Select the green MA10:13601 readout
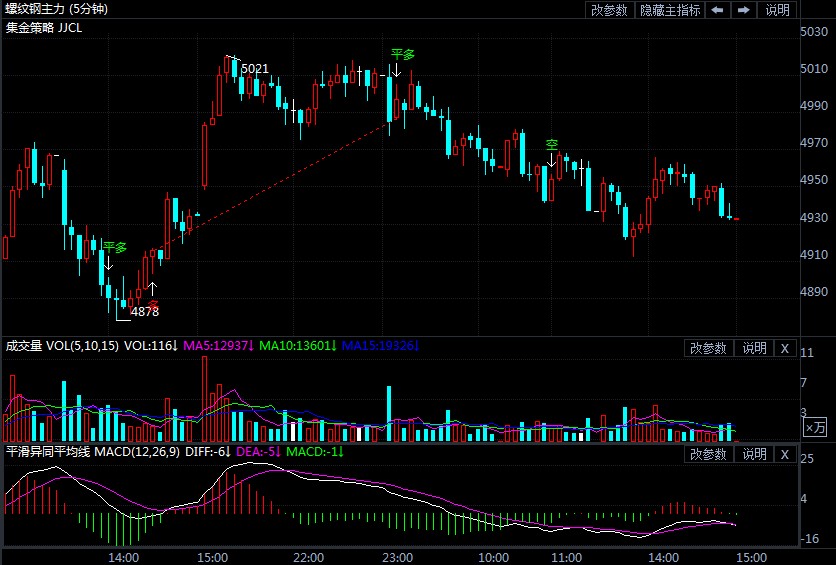Screen dimensions: 836x565 (x=298, y=346)
